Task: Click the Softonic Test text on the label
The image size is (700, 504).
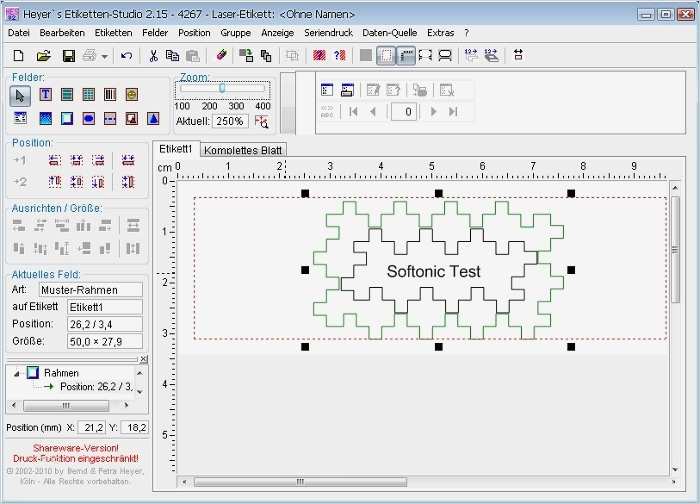Action: coord(433,271)
